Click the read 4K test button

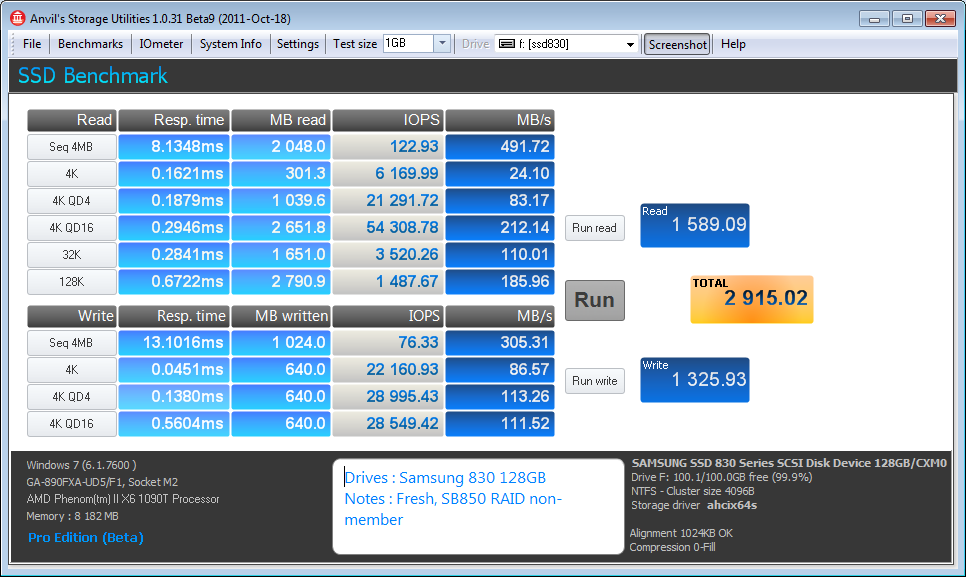pos(71,174)
